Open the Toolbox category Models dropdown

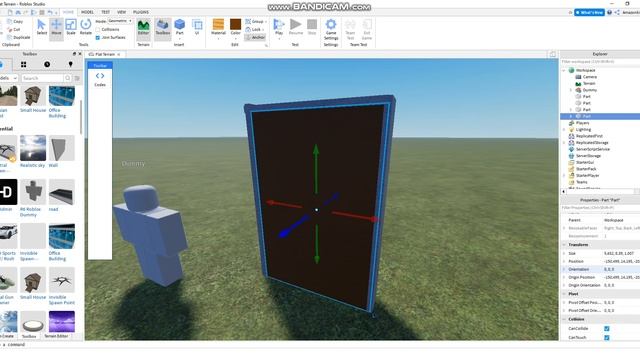pos(8,78)
